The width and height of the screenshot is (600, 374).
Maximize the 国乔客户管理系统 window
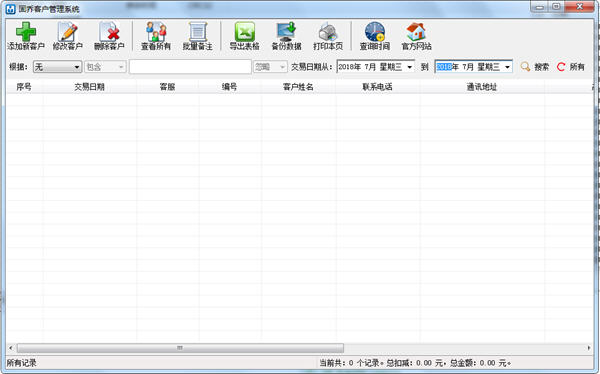(x=556, y=7)
